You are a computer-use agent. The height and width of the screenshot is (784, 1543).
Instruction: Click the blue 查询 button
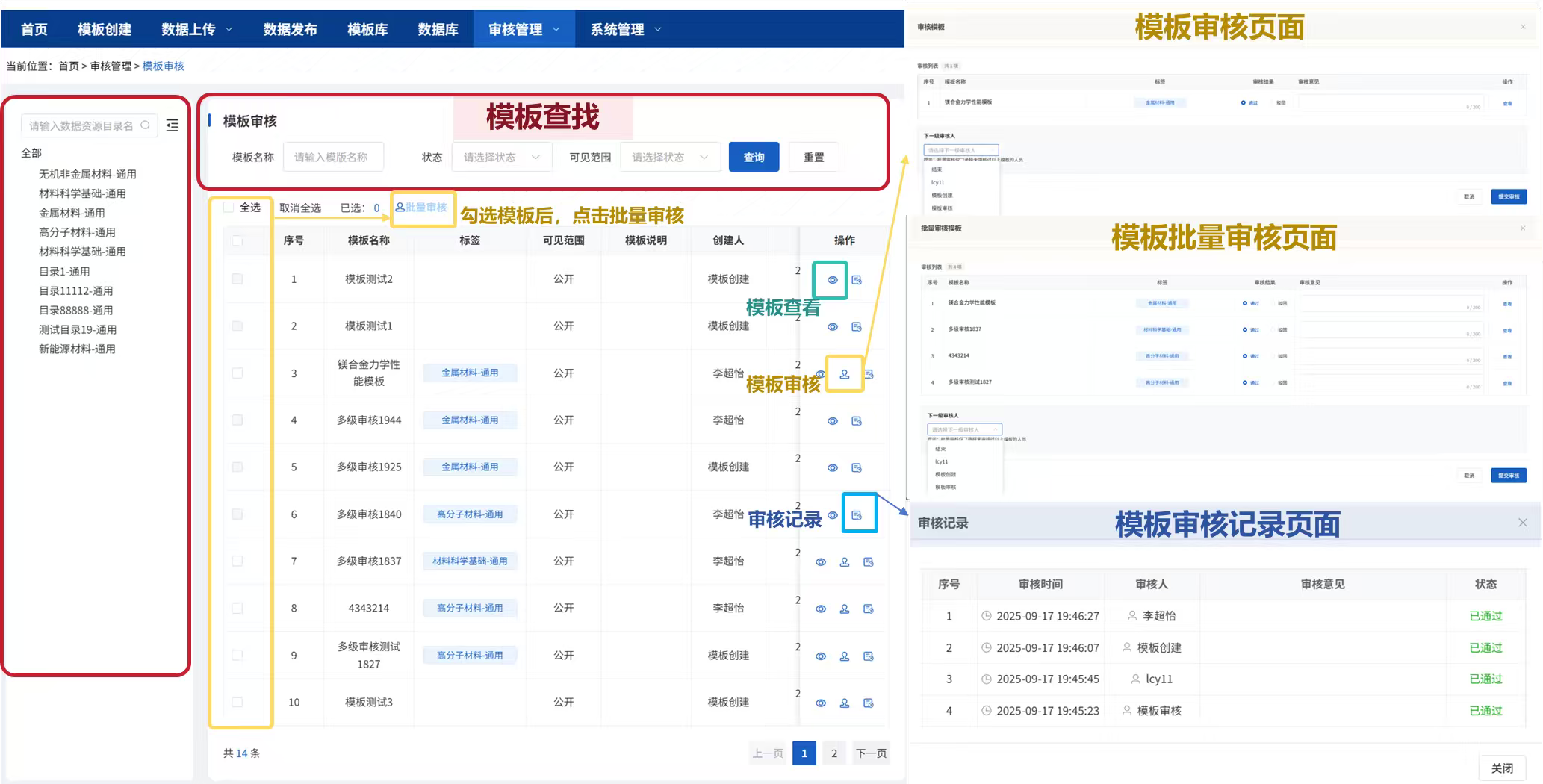[x=754, y=158]
